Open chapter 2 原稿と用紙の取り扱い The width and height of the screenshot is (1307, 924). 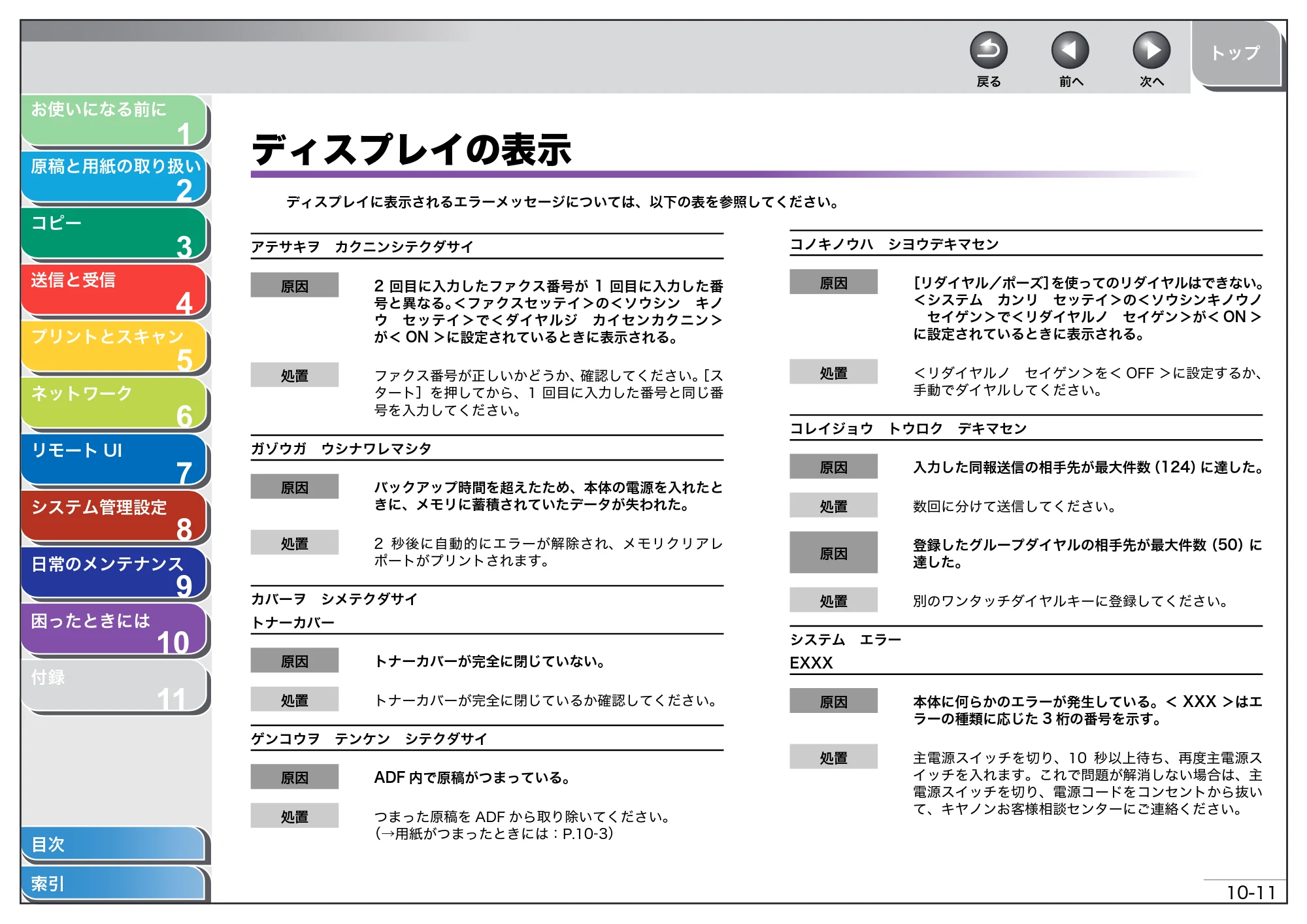tap(114, 177)
